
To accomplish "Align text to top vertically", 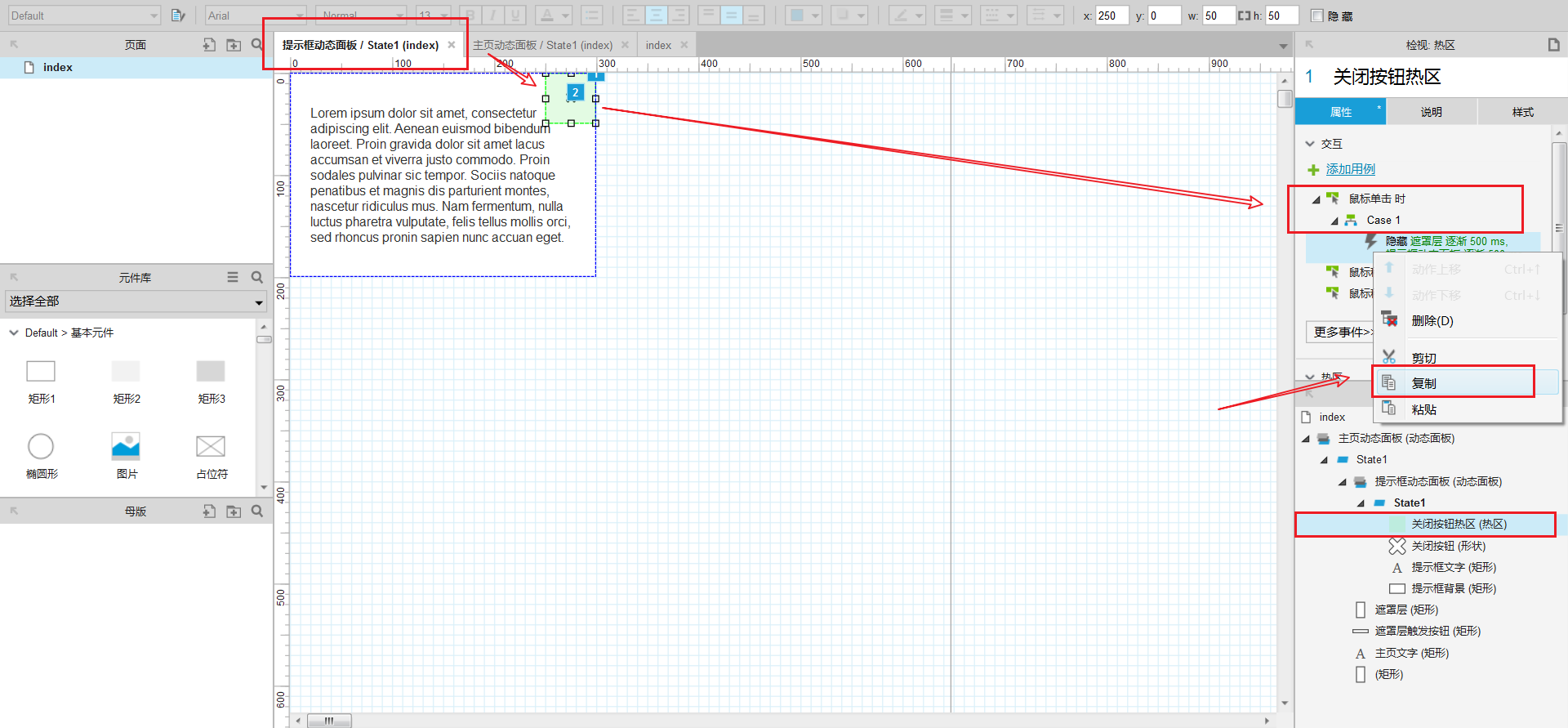I will pos(709,15).
